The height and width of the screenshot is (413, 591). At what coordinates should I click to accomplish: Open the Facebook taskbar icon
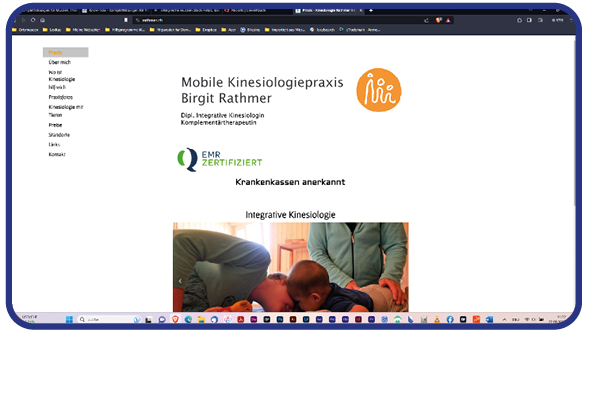[450, 320]
